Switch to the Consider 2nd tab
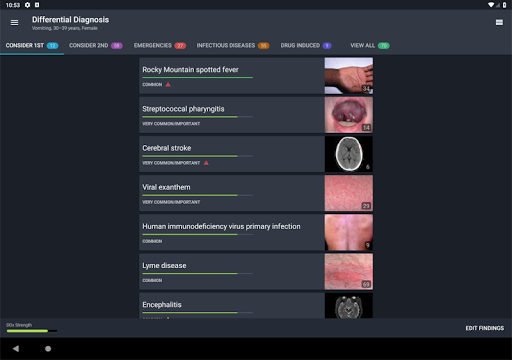Viewport: 512px width, 360px height. pos(96,46)
